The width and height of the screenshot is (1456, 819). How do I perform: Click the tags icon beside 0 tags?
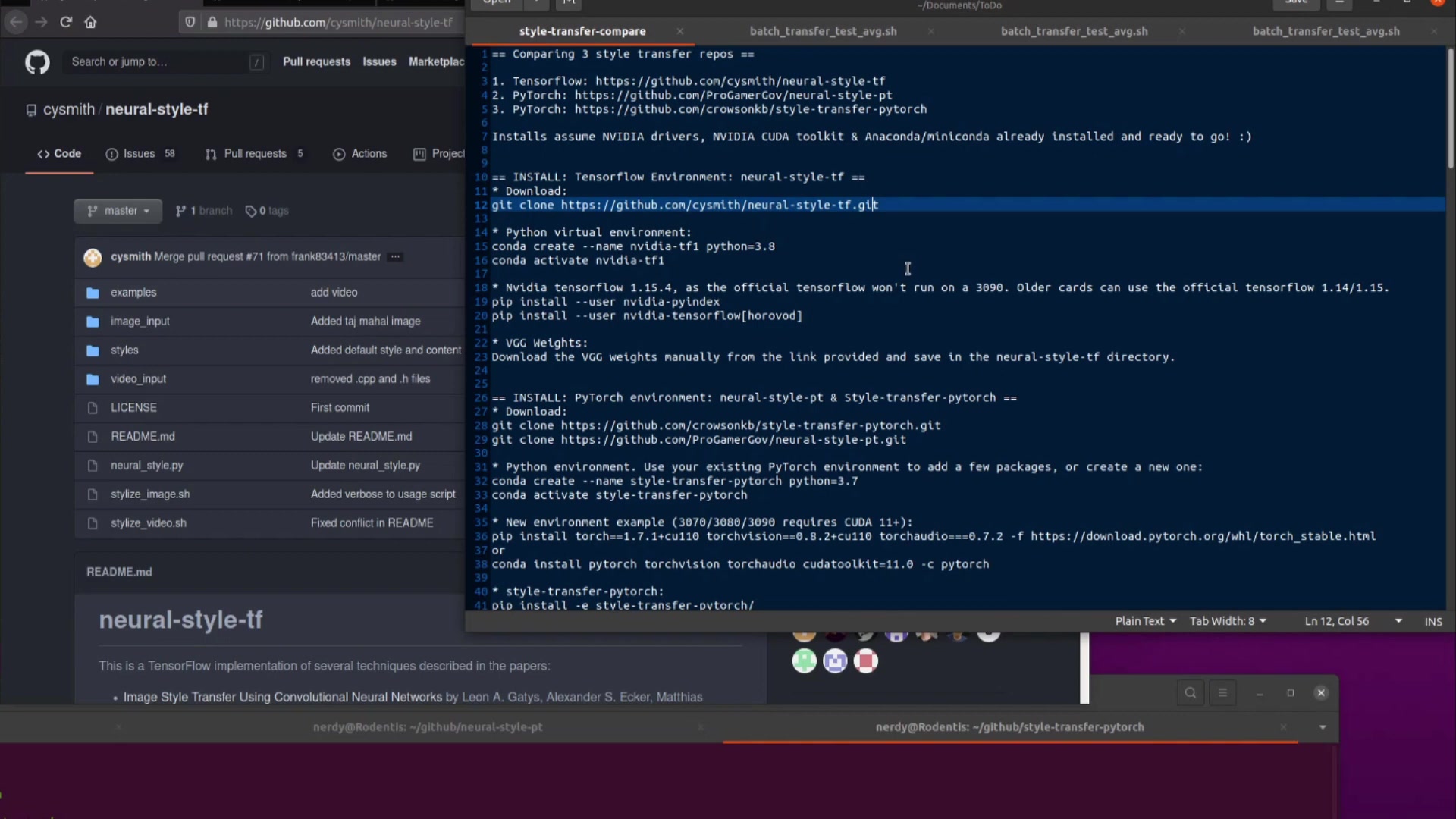point(250,211)
